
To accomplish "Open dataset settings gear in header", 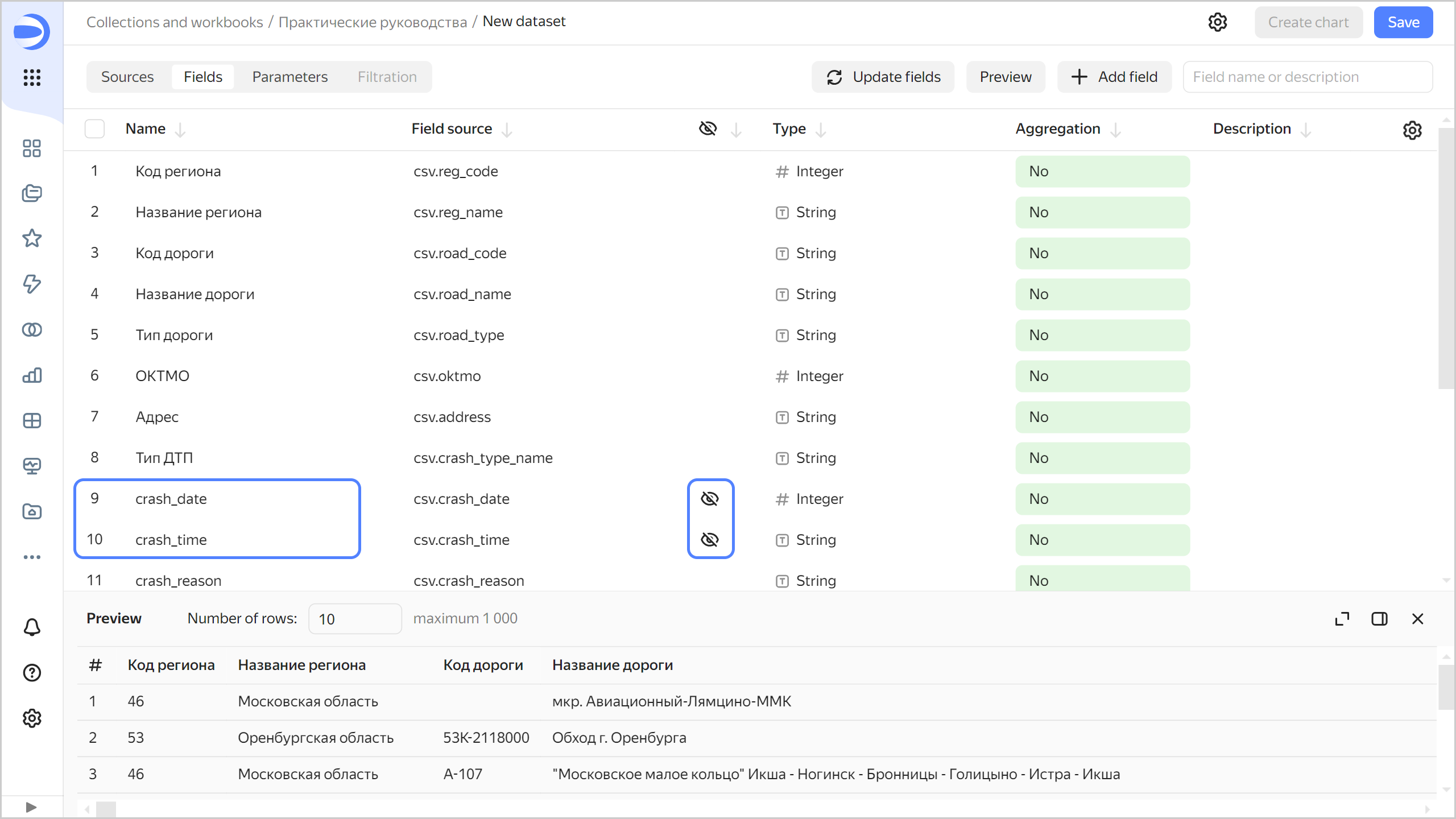I will (x=1218, y=22).
